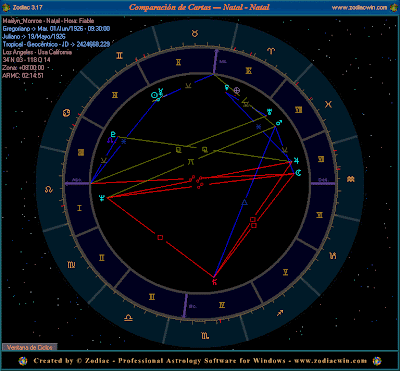The height and width of the screenshot is (371, 400).
Task: Select the Libra scales symbol
Action: click(x=128, y=318)
